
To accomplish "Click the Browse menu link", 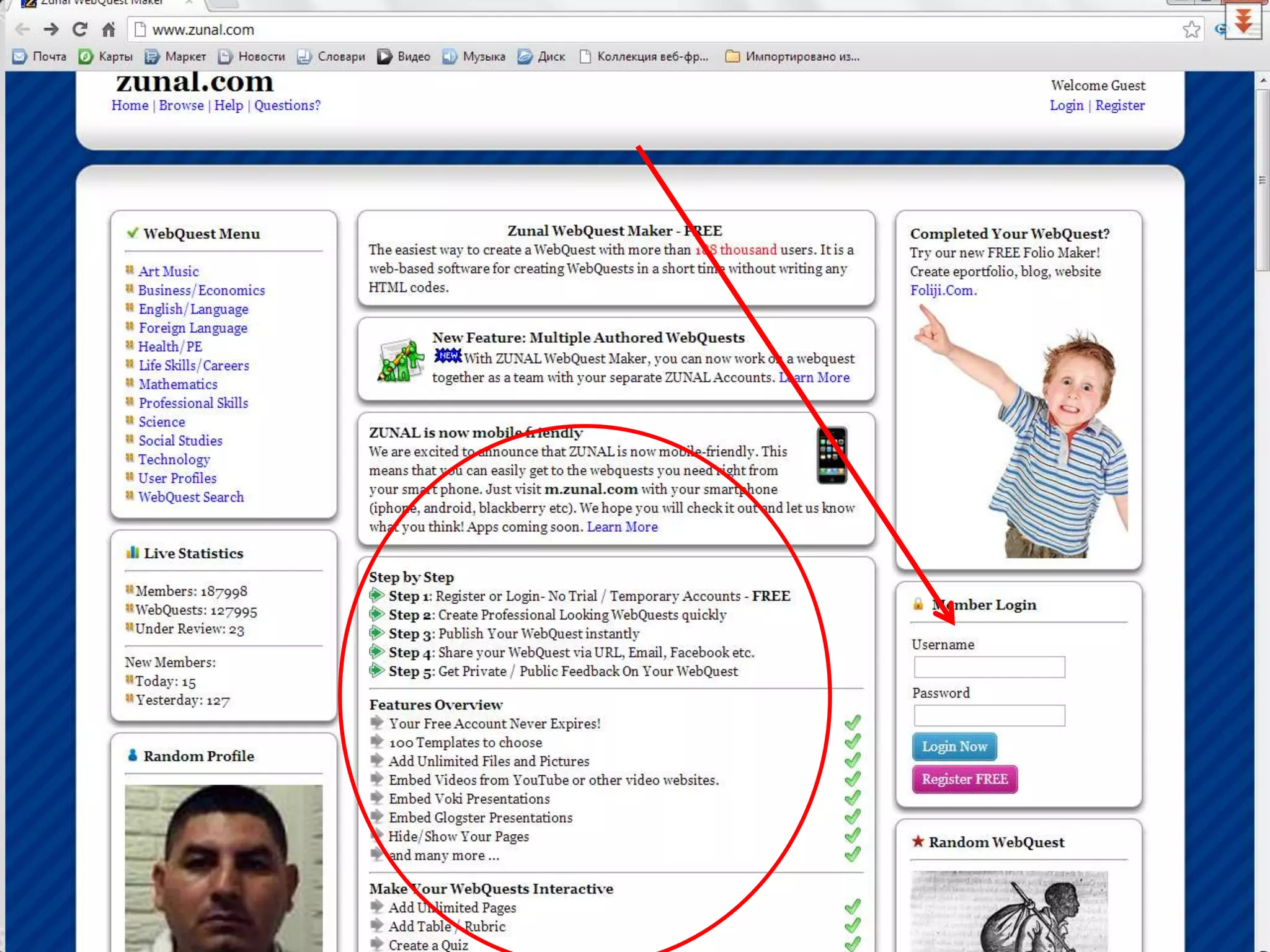I will pos(181,105).
